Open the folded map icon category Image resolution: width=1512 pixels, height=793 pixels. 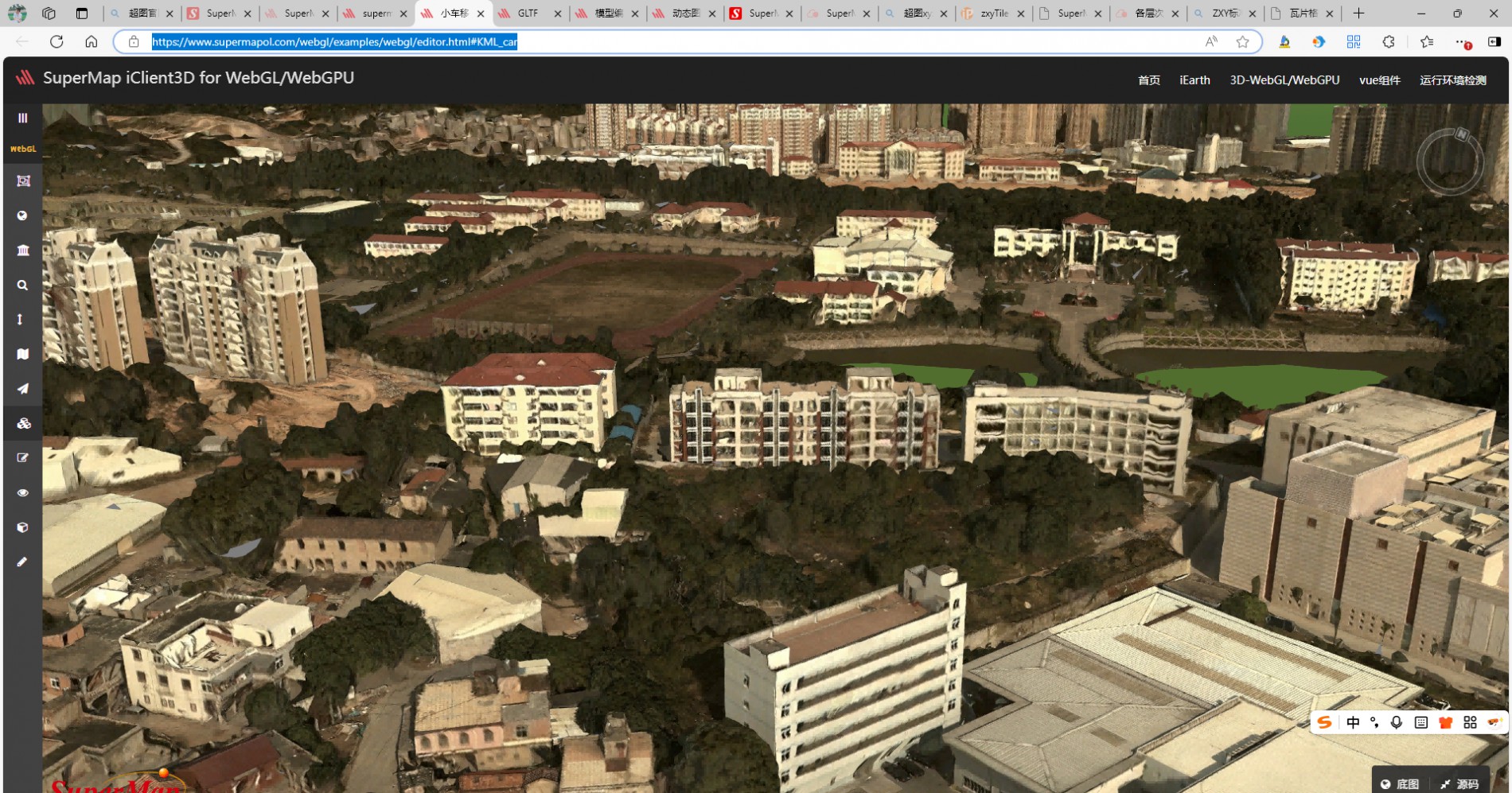22,354
